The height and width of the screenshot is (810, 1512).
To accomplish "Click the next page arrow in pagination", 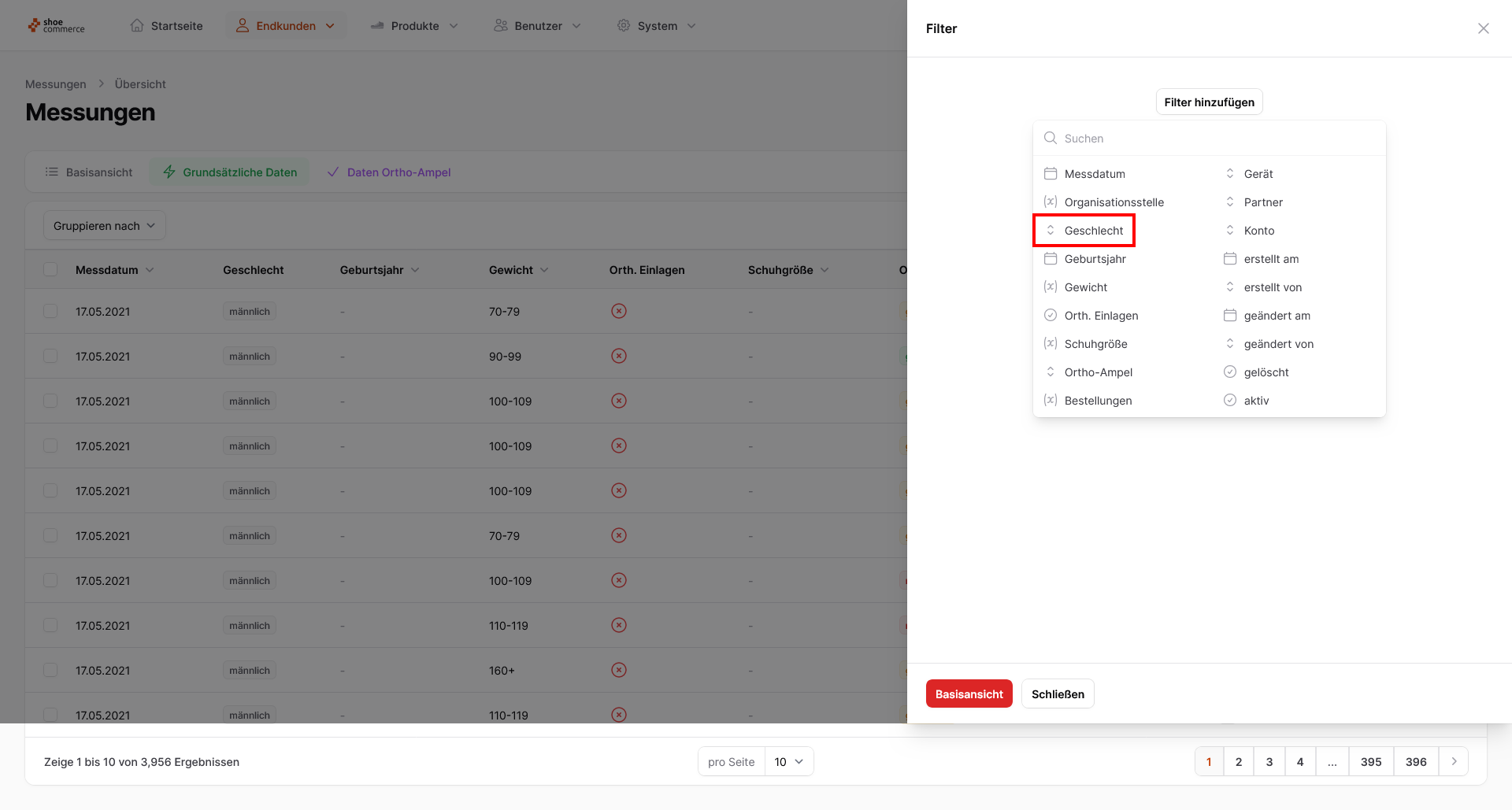I will [x=1454, y=762].
